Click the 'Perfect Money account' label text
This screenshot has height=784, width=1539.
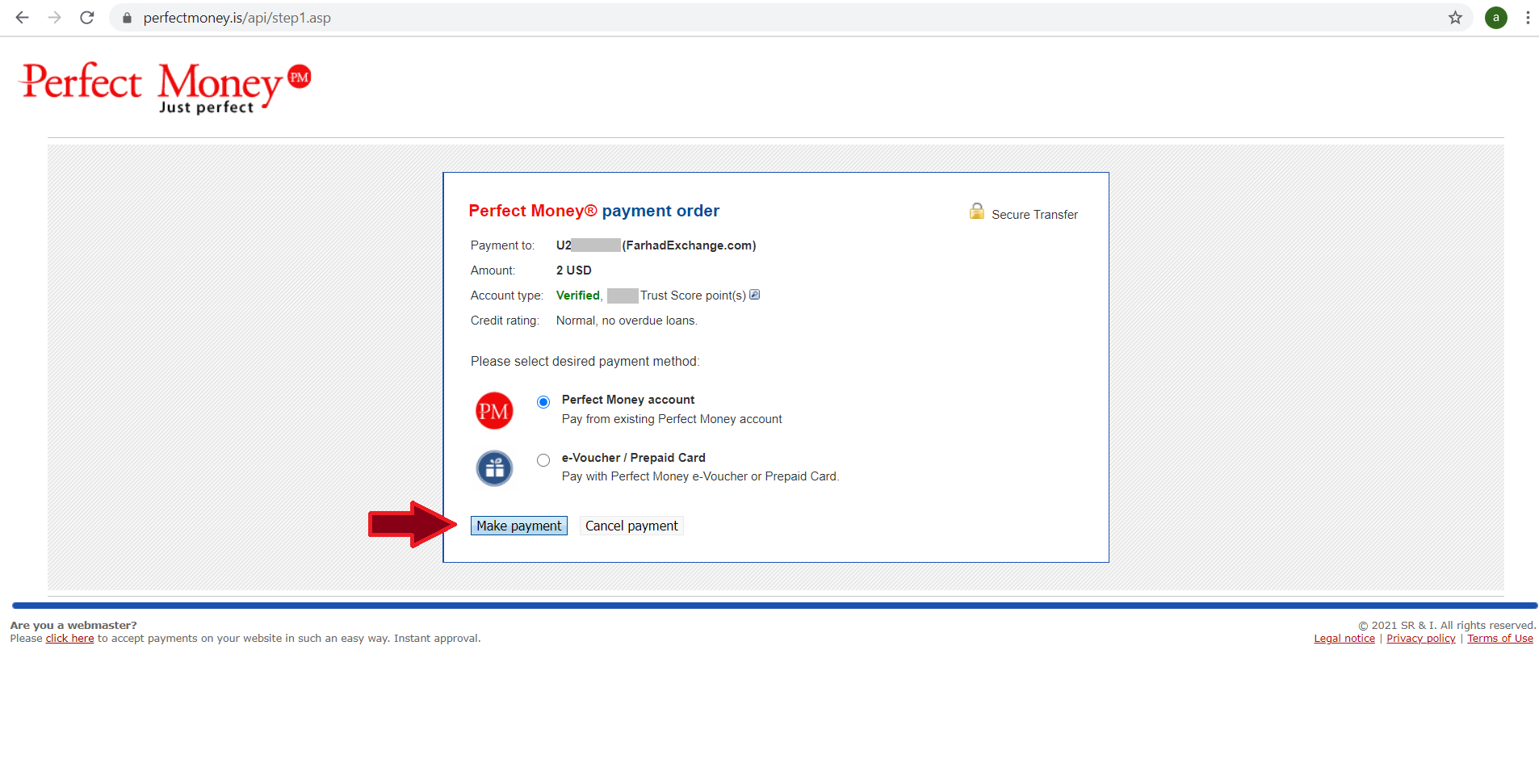(x=628, y=400)
